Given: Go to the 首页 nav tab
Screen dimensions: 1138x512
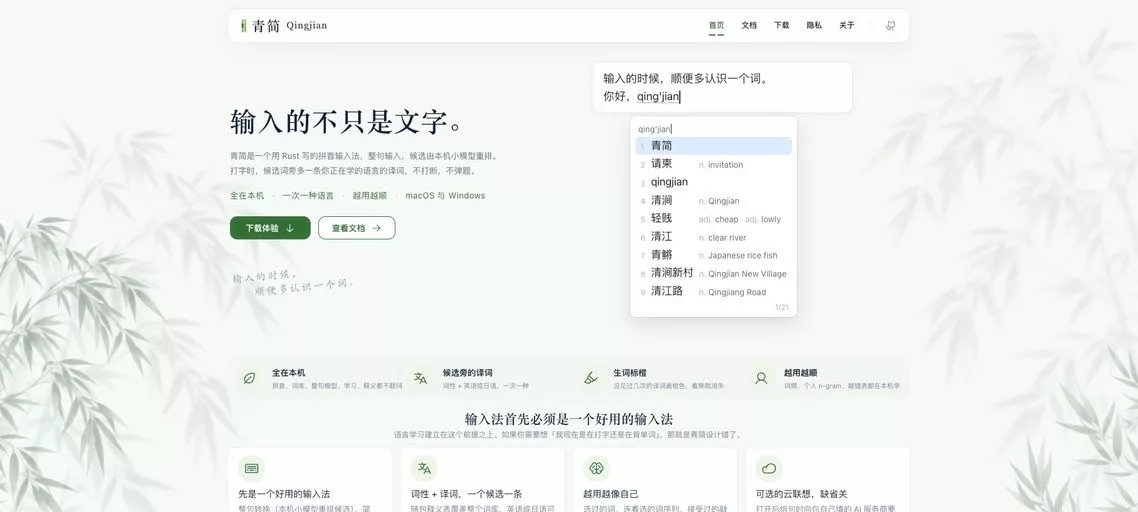Looking at the screenshot, I should click(x=716, y=25).
